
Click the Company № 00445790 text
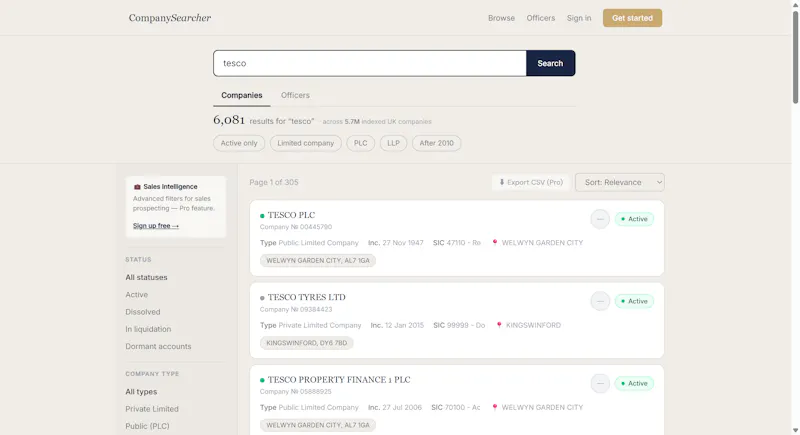click(x=296, y=227)
